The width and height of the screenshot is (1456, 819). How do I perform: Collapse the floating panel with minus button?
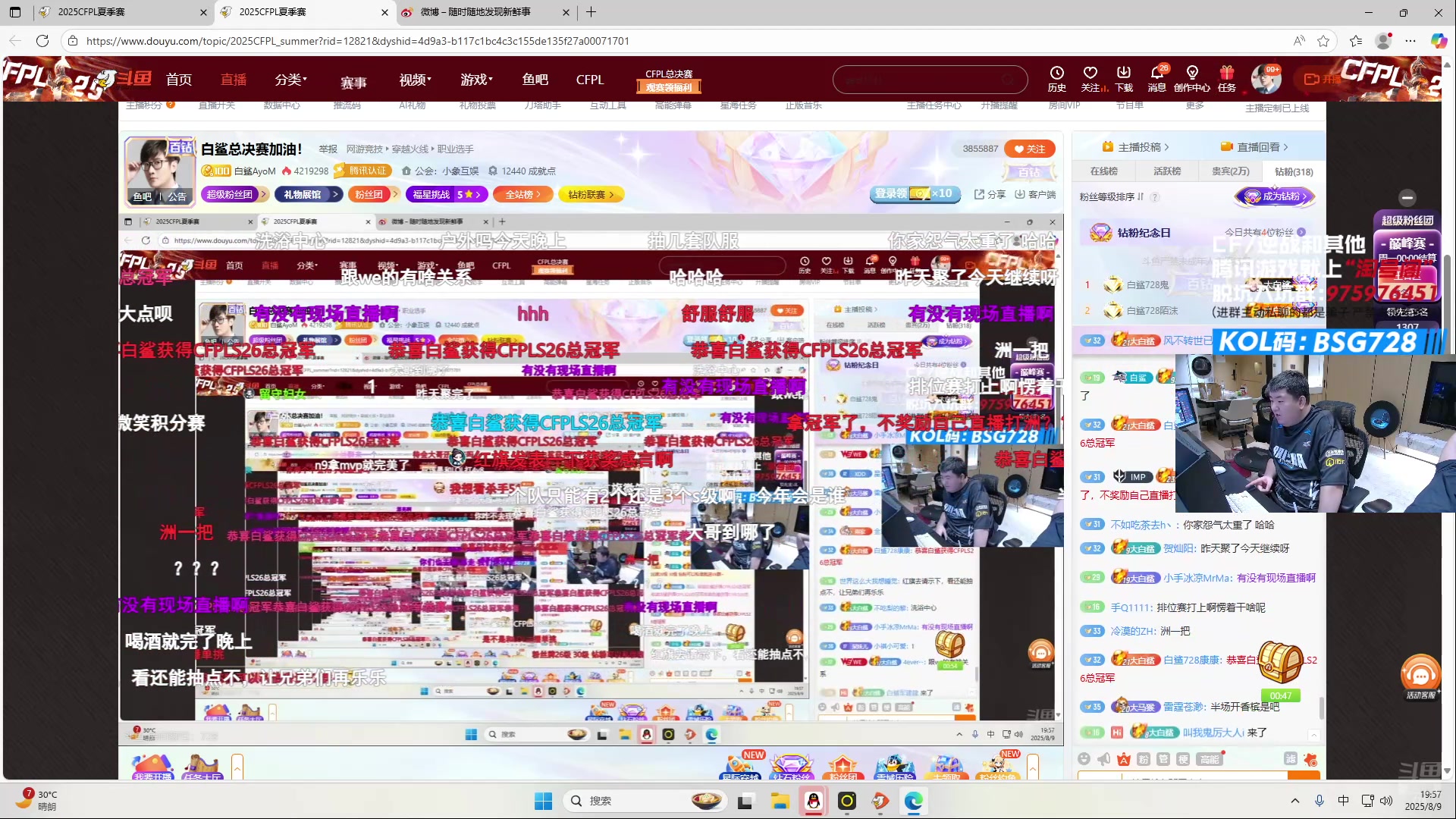pos(1407,197)
